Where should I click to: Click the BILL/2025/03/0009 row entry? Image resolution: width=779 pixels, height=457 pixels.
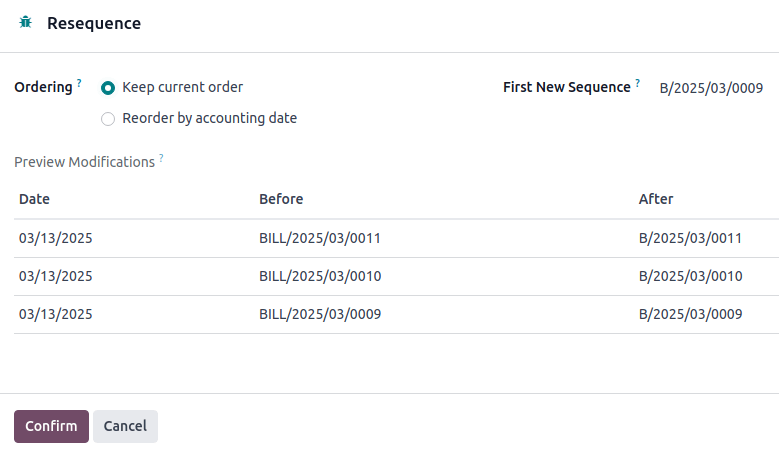click(x=320, y=314)
